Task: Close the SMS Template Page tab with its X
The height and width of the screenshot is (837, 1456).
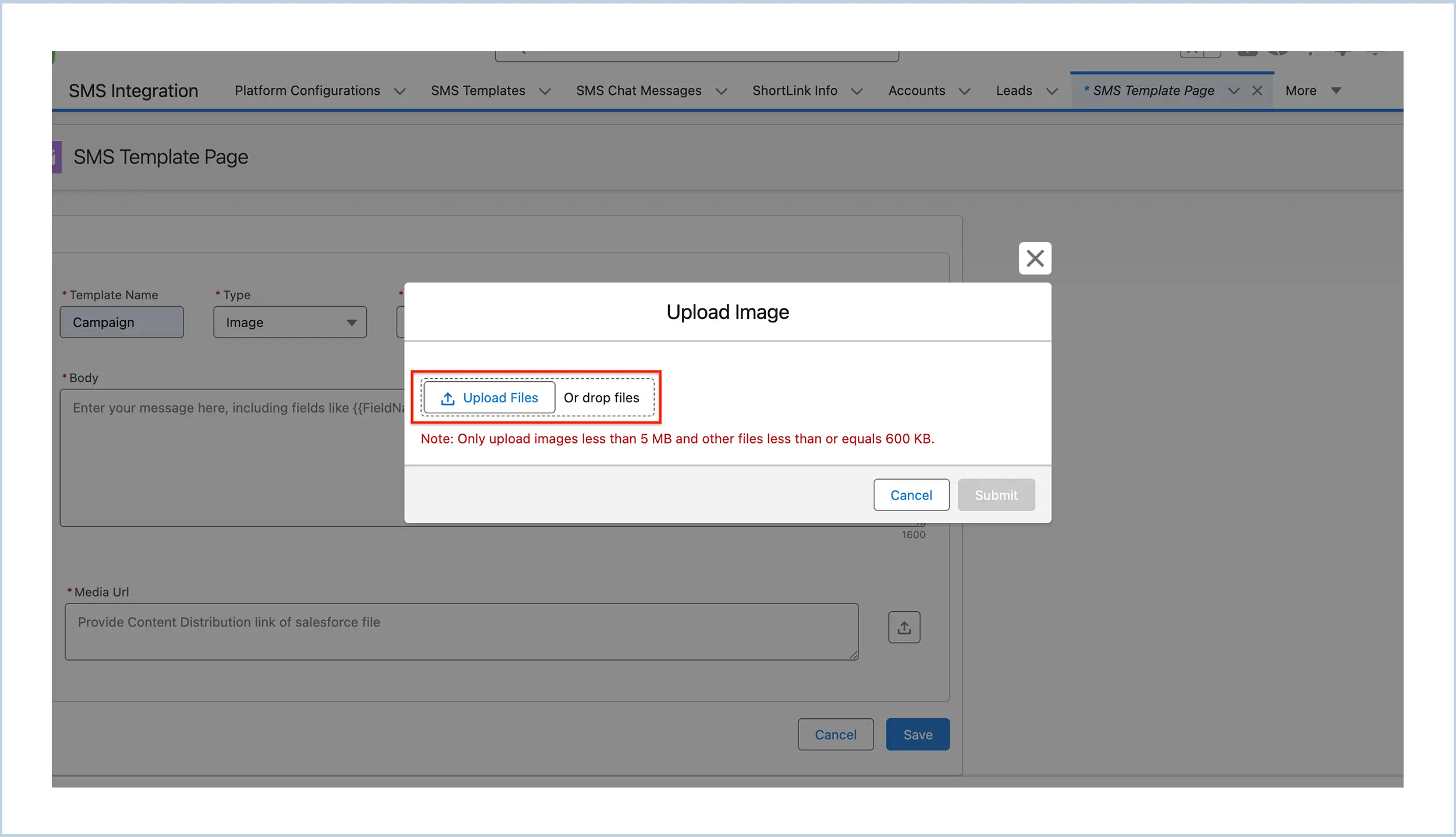Action: coord(1257,90)
